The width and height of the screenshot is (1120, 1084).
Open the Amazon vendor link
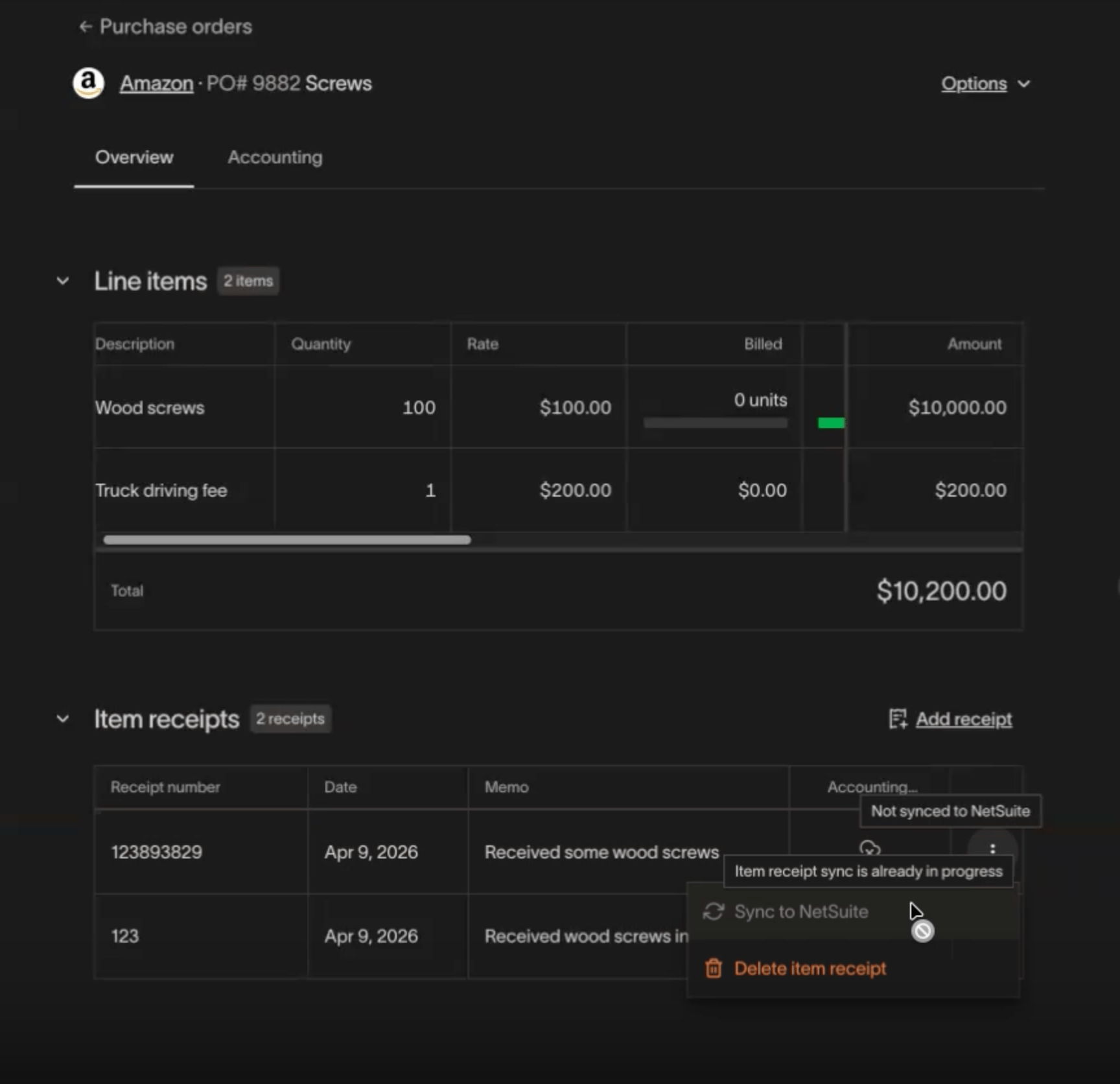coord(156,84)
